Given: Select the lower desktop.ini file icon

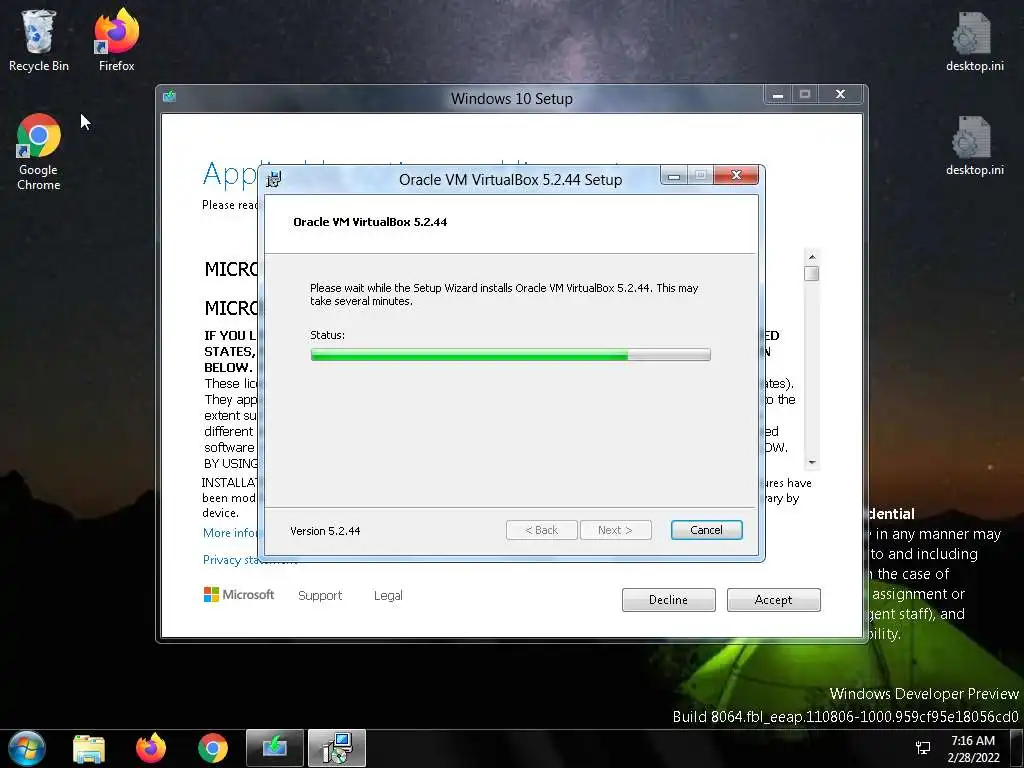Looking at the screenshot, I should pyautogui.click(x=974, y=145).
